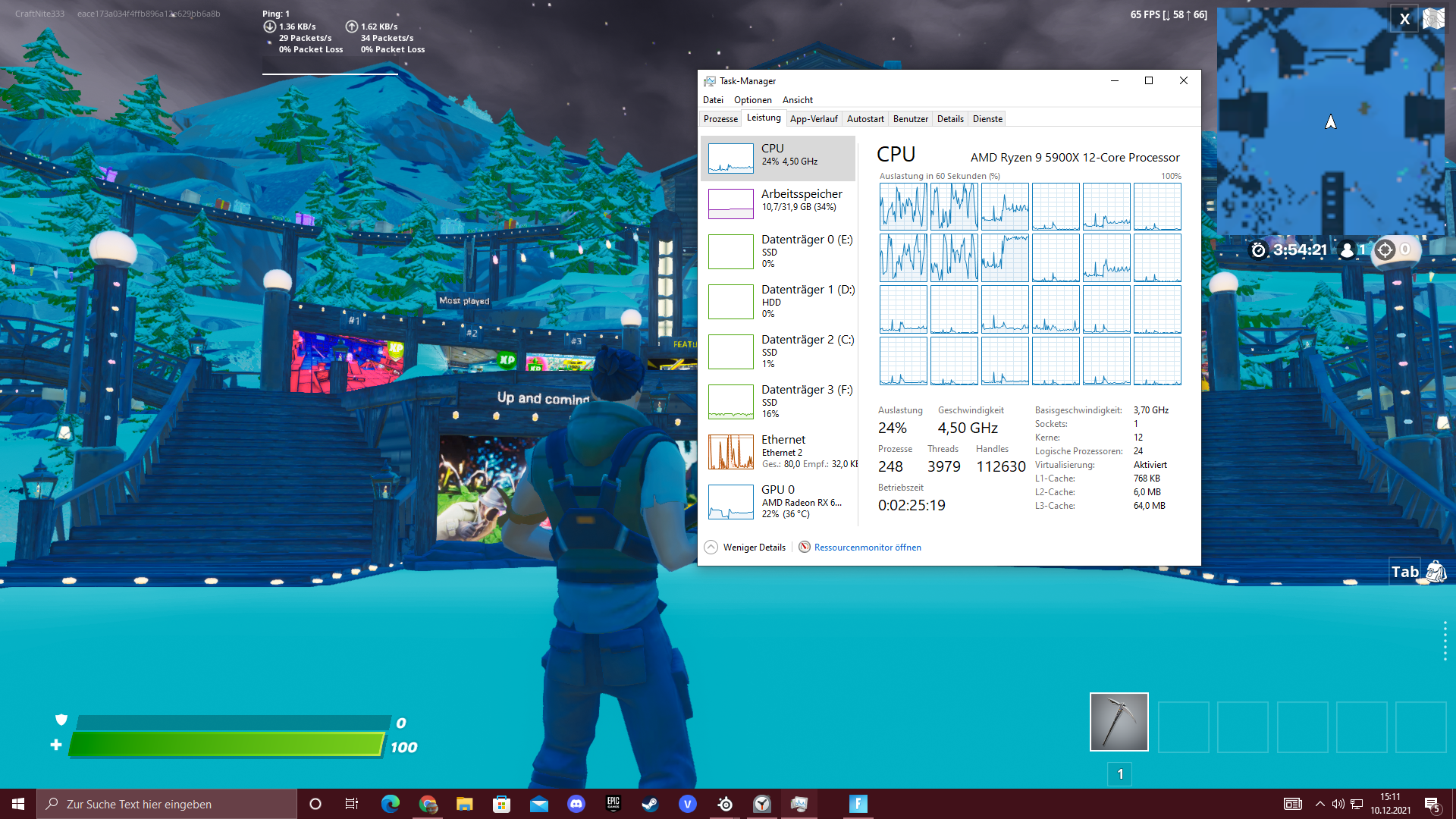Open Epic Games Launcher taskbar icon
Image resolution: width=1456 pixels, height=819 pixels.
coord(613,804)
